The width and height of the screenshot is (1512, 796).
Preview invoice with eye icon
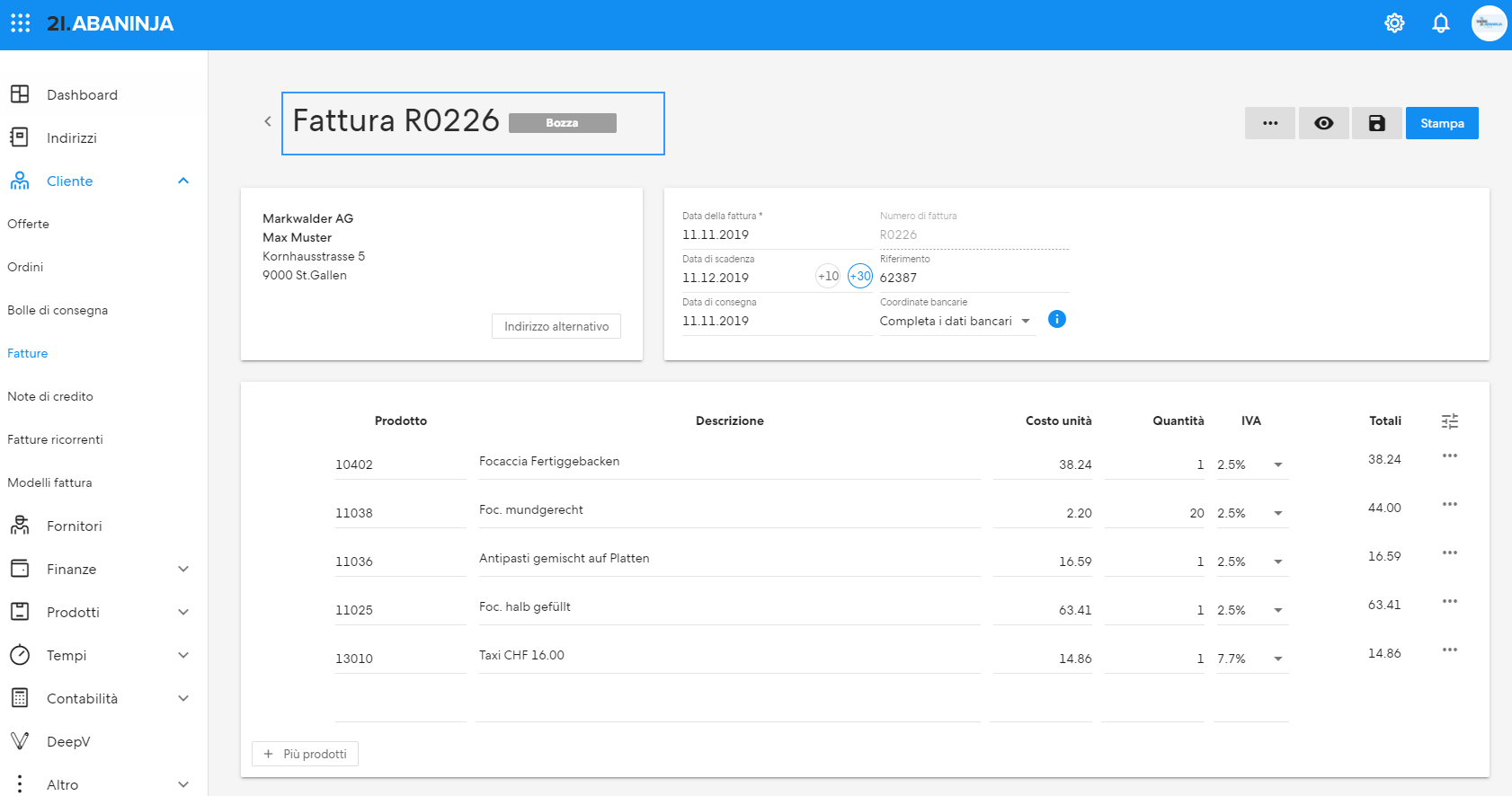tap(1324, 123)
